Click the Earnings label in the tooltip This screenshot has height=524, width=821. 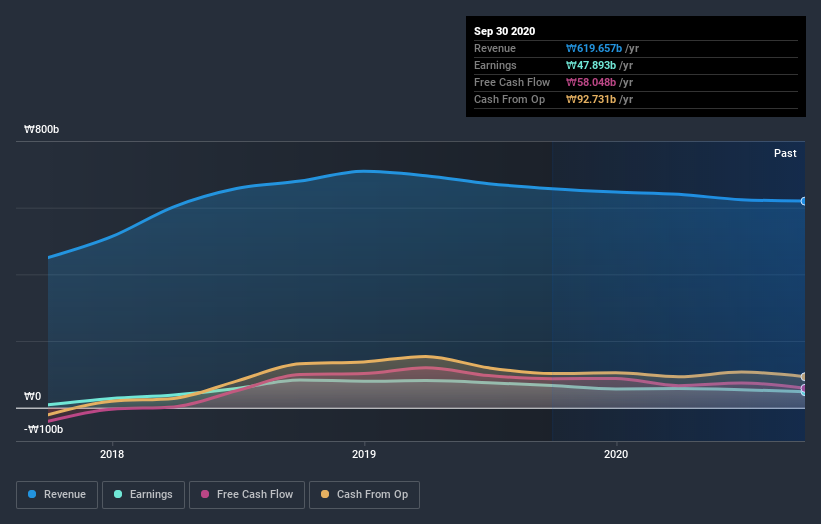click(x=495, y=65)
